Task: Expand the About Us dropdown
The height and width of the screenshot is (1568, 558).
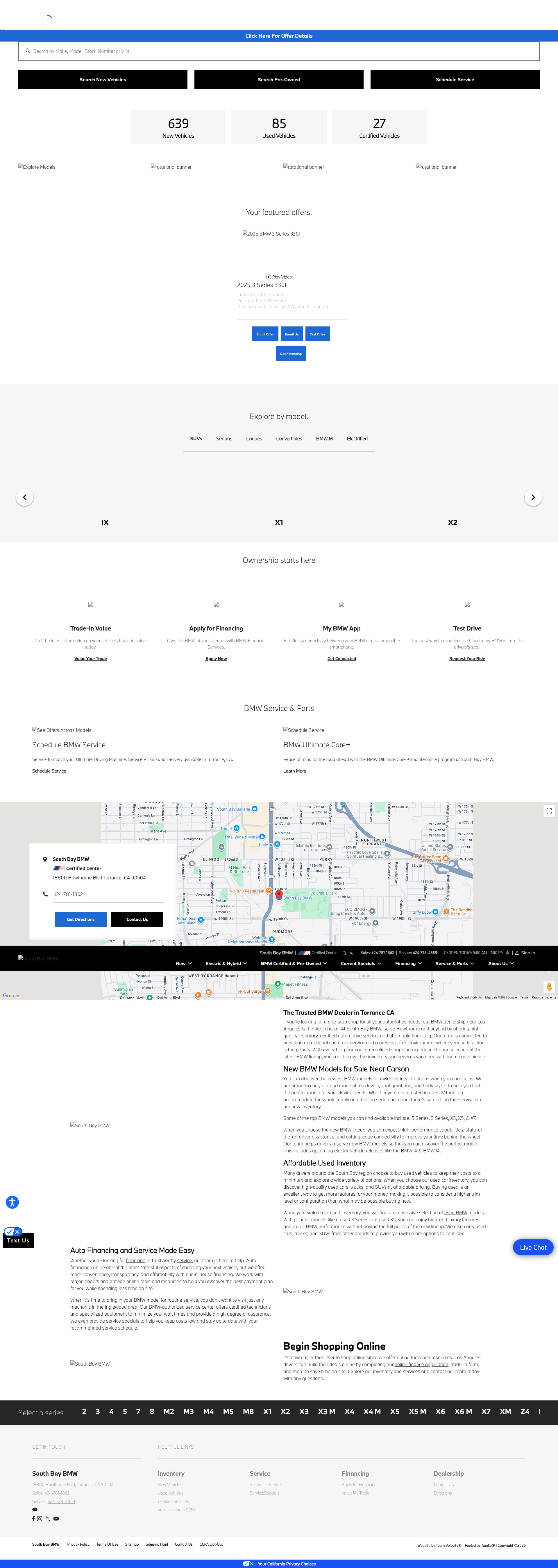Action: click(x=501, y=964)
